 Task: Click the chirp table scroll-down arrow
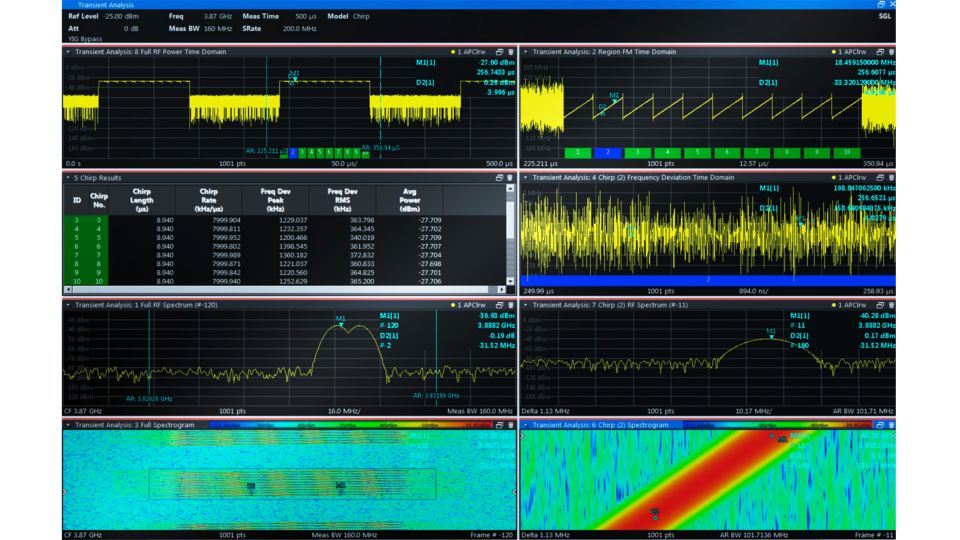pyautogui.click(x=510, y=281)
